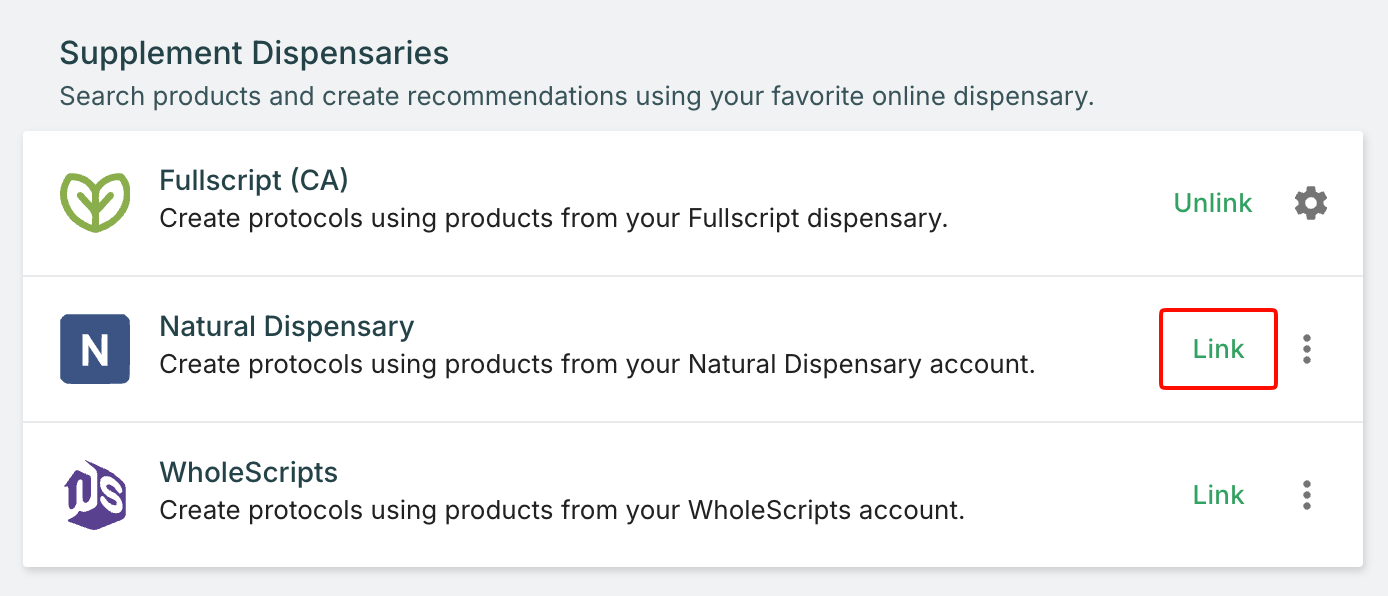
Task: Click the Fullscript green leaf logo
Action: click(94, 203)
